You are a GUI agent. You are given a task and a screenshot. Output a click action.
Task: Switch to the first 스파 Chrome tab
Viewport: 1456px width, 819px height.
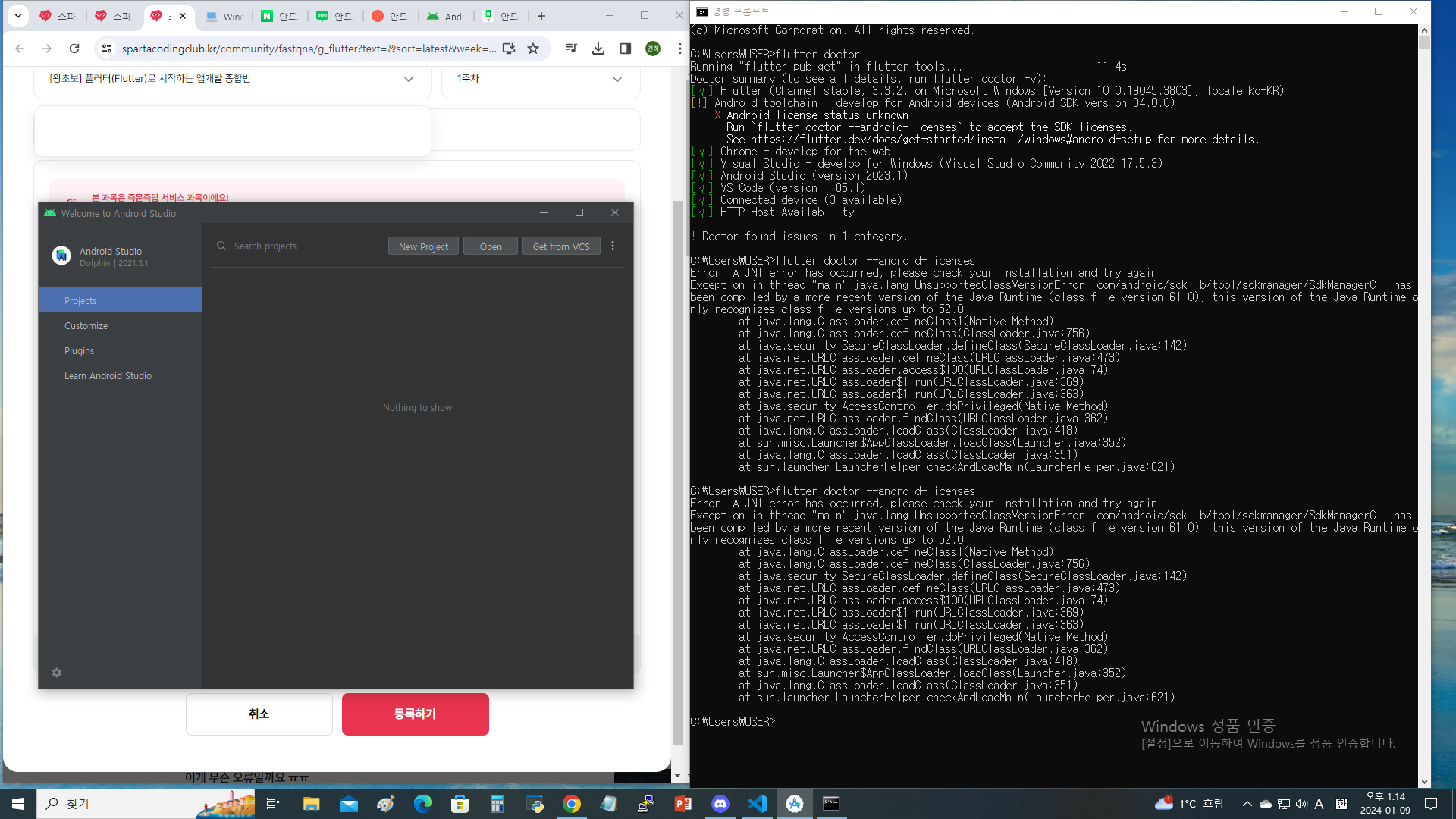click(x=58, y=16)
